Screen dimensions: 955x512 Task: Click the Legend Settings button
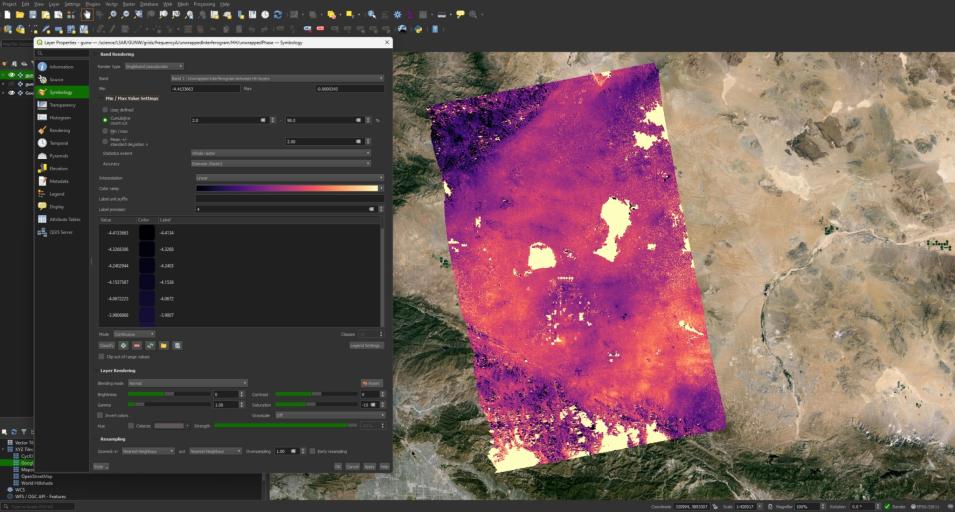point(366,346)
